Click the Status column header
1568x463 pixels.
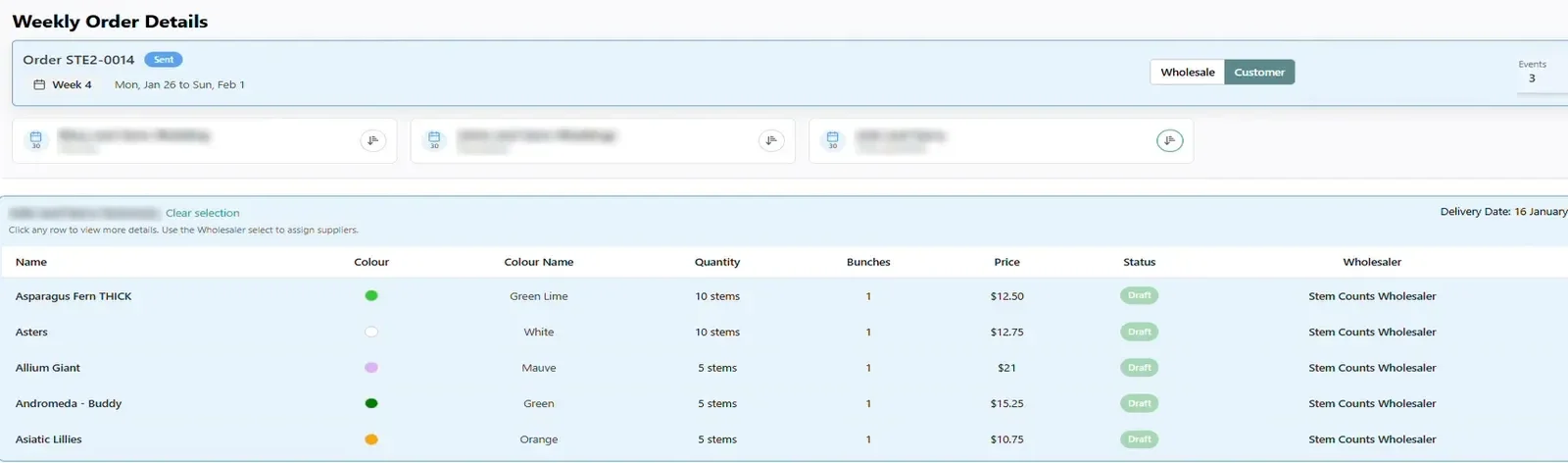pyautogui.click(x=1139, y=262)
